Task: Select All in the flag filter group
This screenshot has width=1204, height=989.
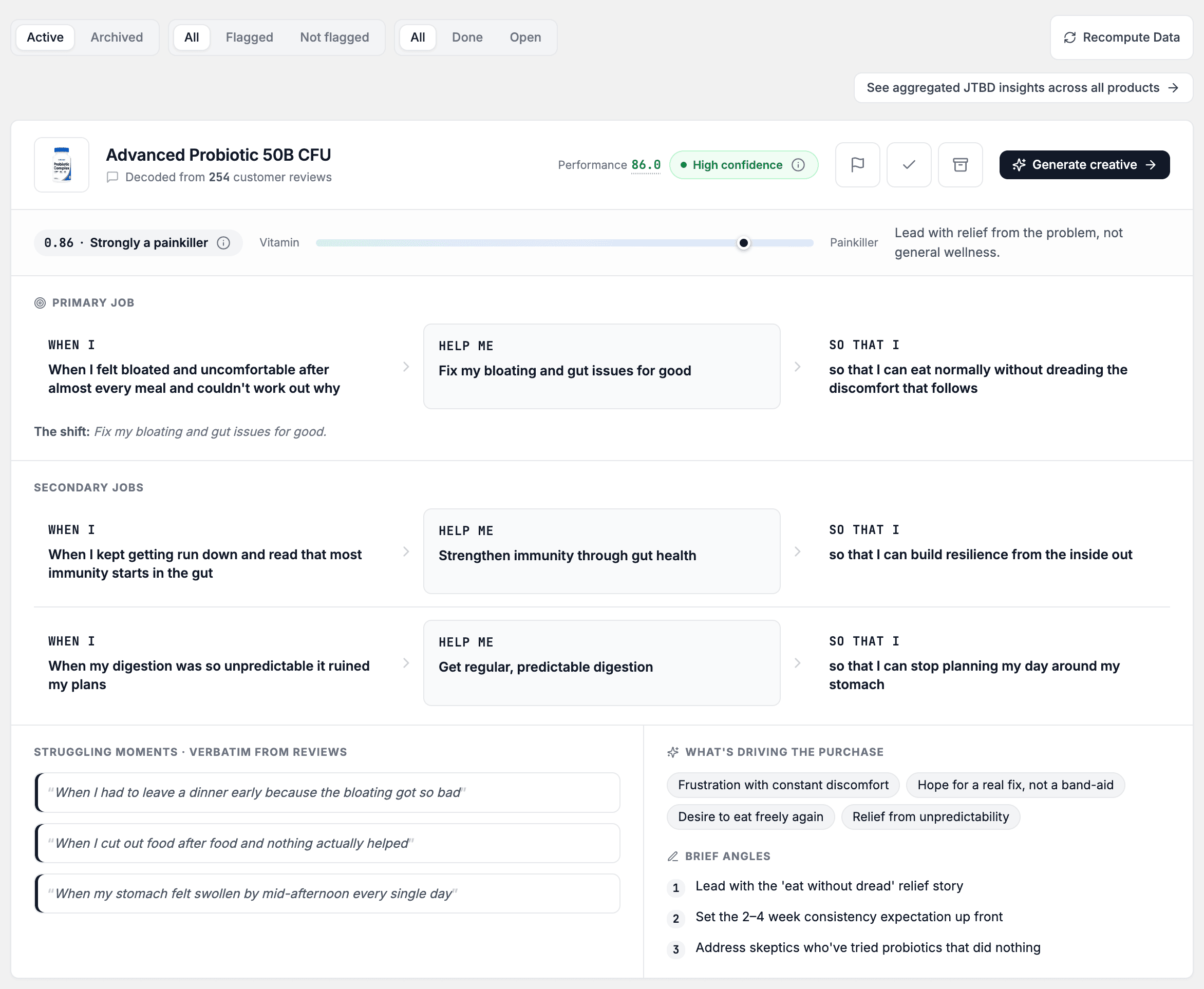Action: pyautogui.click(x=192, y=37)
